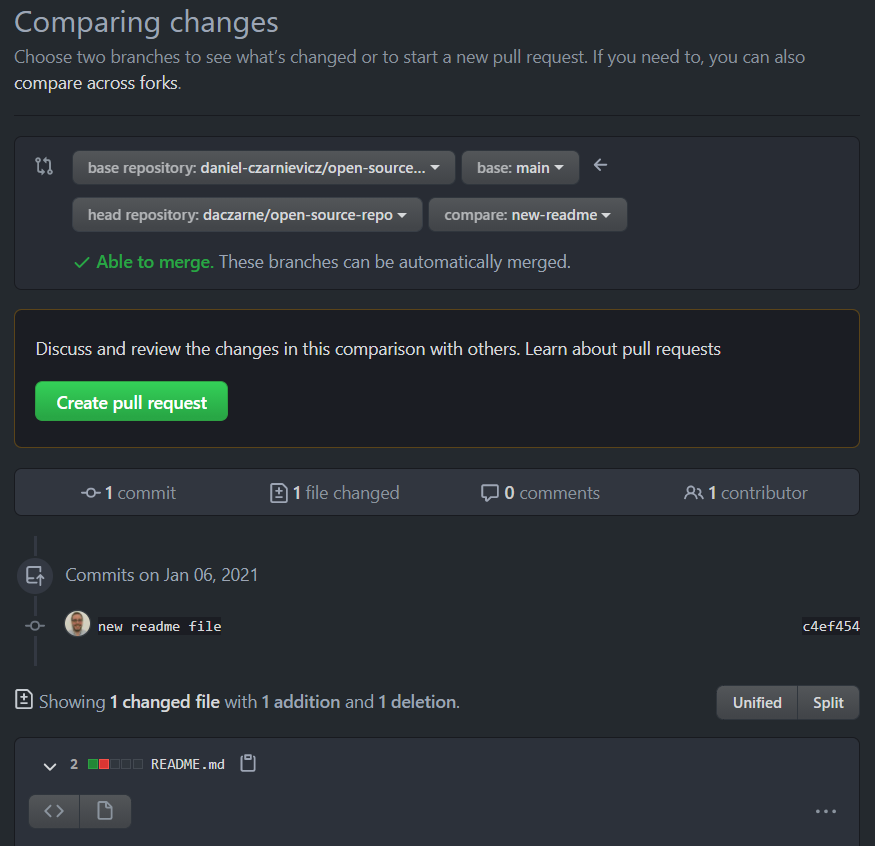The width and height of the screenshot is (875, 846).
Task: Switch diff view to Split
Action: pos(828,702)
